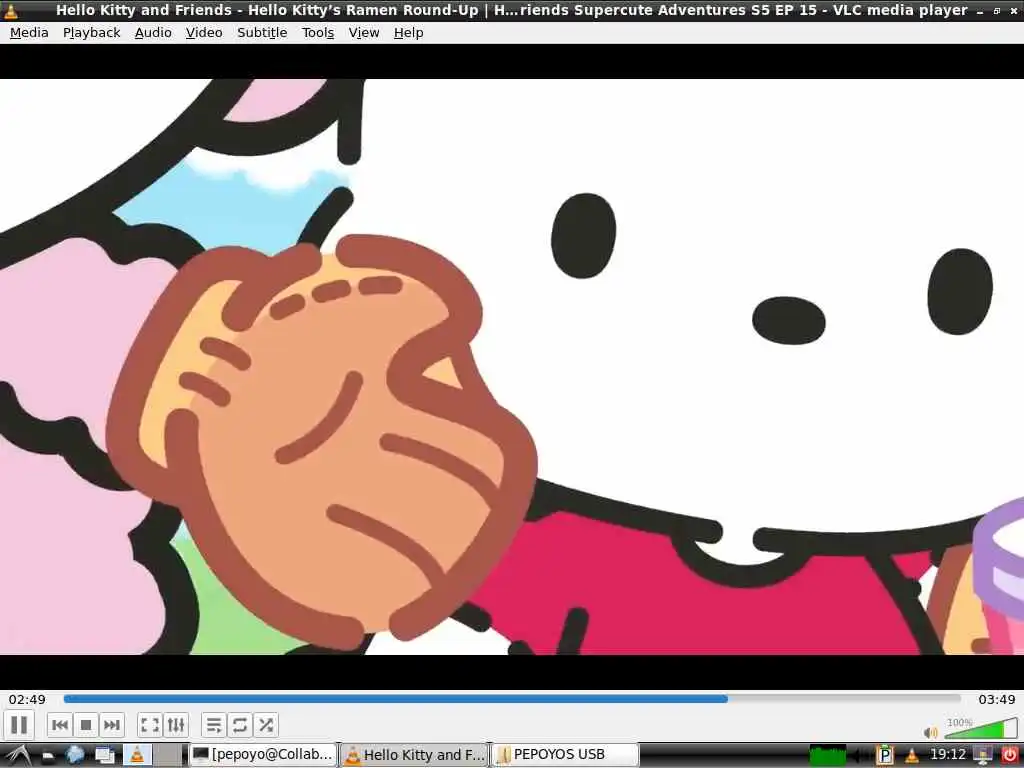
Task: Open the network monitor tray icon
Action: coord(983,756)
